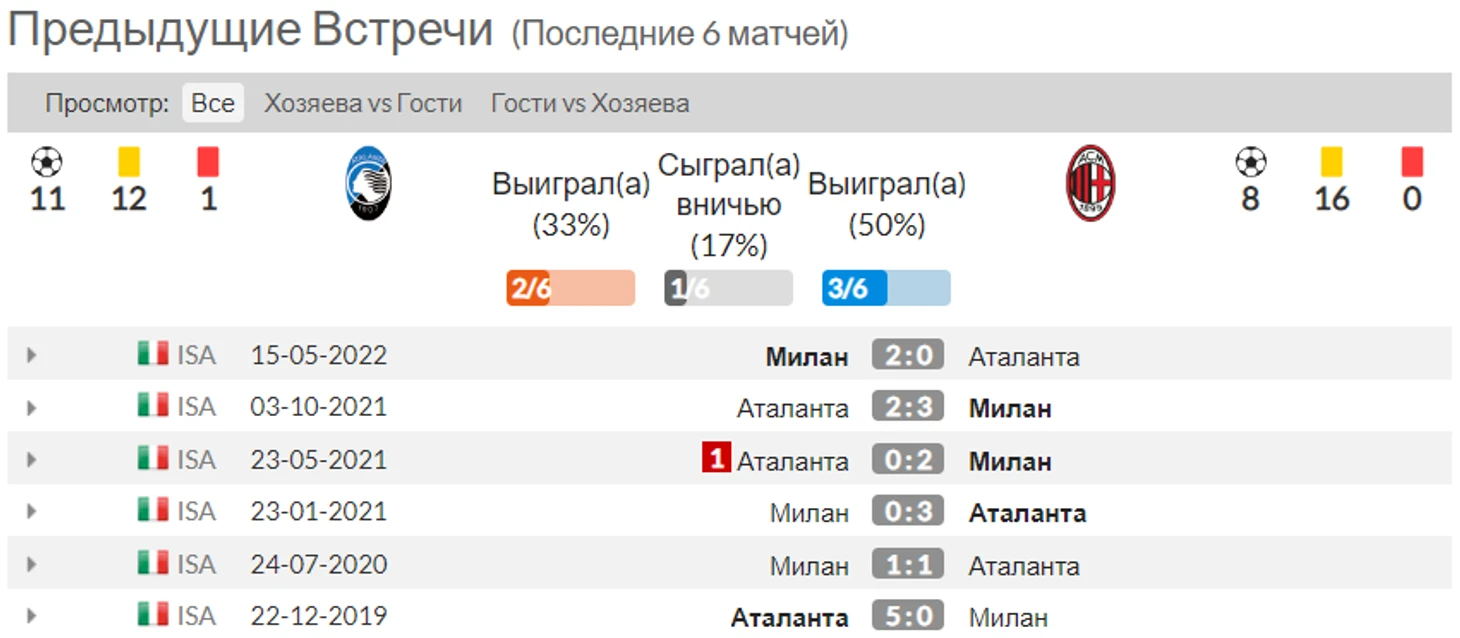Switch to Гости vs Хозяева view

click(590, 103)
